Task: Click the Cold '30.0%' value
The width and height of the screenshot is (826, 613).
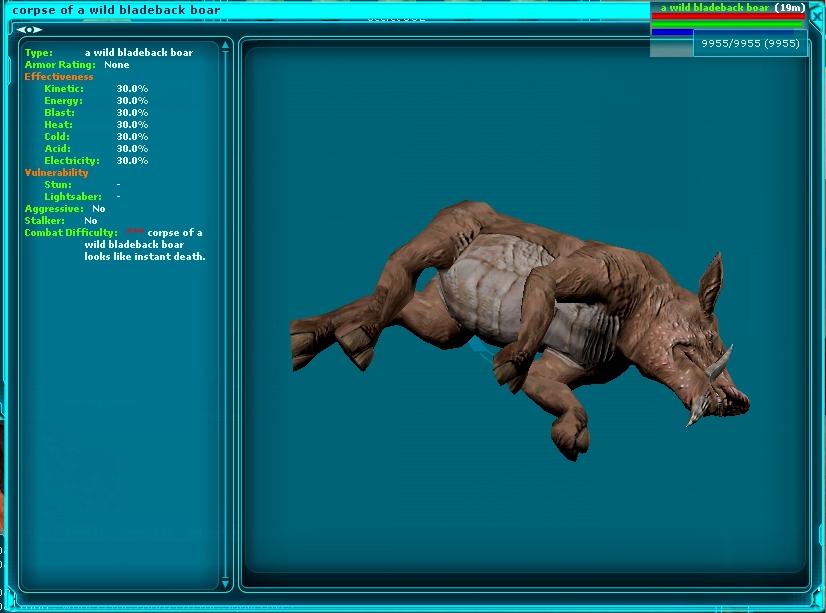Action: [132, 137]
